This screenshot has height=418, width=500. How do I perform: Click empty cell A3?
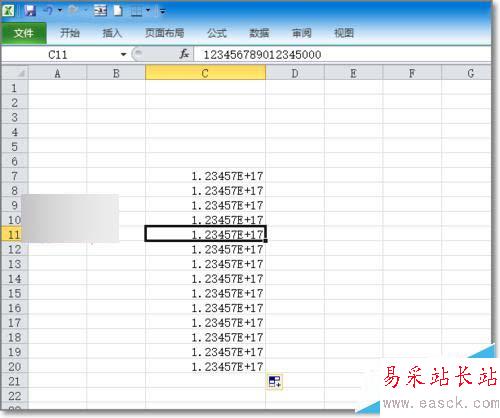57,117
